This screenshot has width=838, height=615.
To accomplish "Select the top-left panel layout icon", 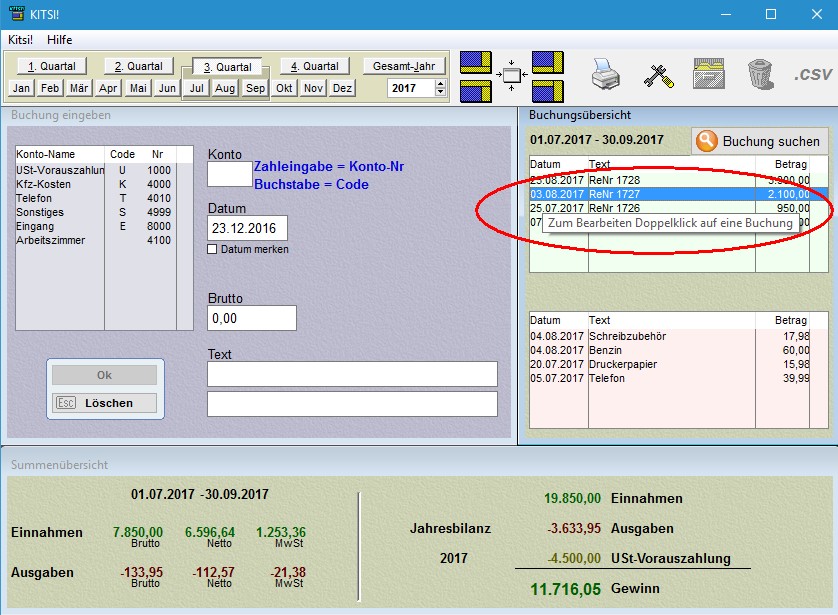I will click(476, 63).
